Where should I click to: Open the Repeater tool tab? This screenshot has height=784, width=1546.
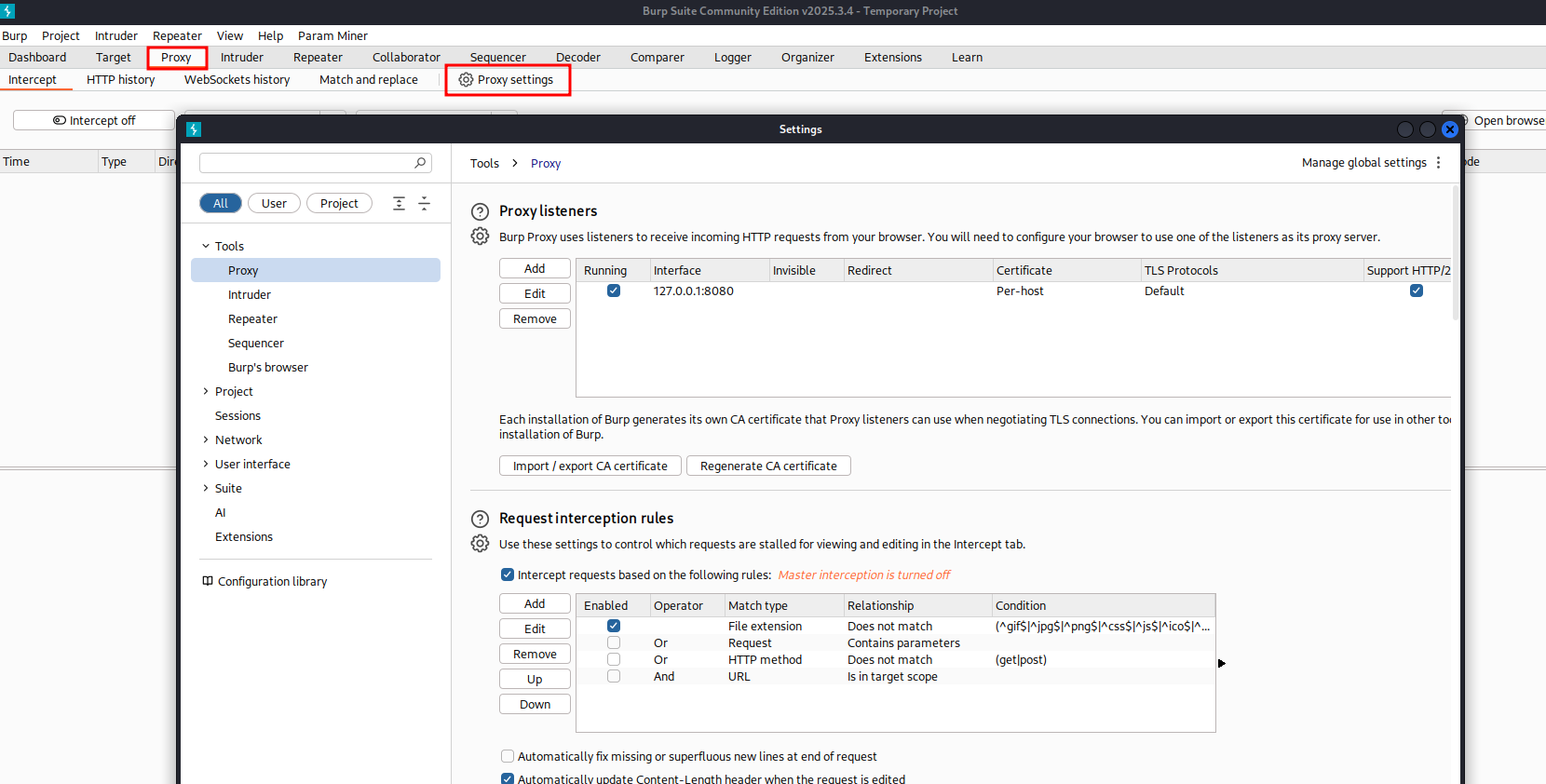(318, 58)
